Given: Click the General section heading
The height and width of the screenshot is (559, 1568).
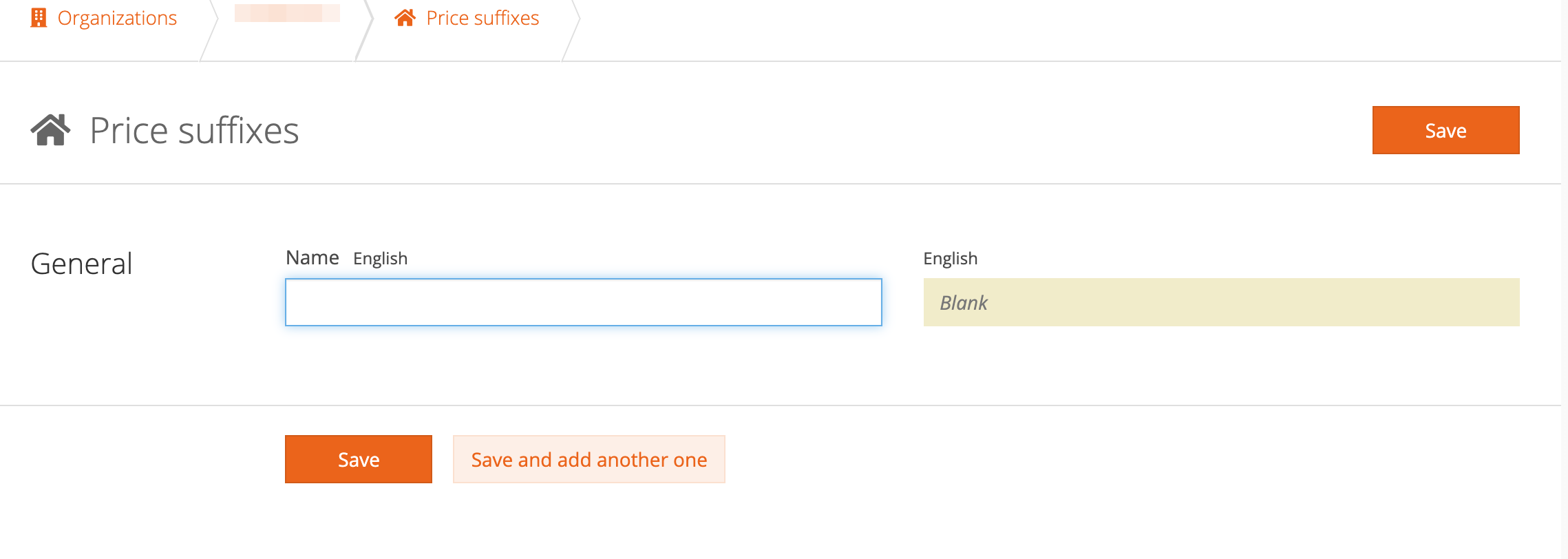Looking at the screenshot, I should [81, 264].
